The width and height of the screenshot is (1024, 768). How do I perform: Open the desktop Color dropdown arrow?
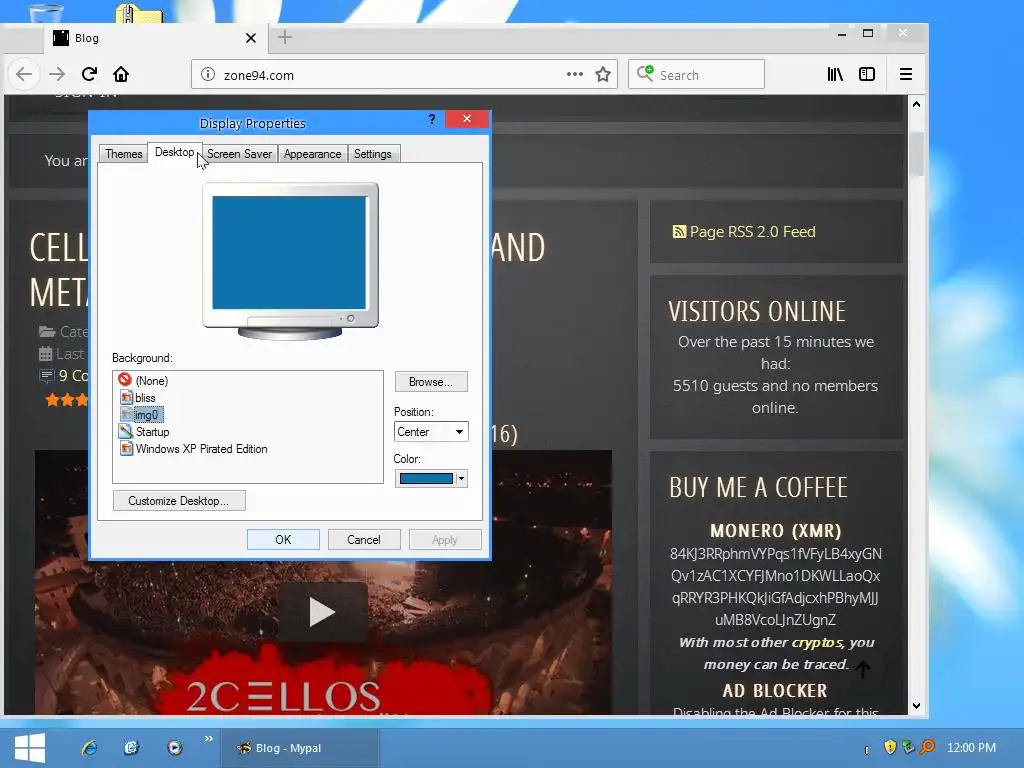461,479
